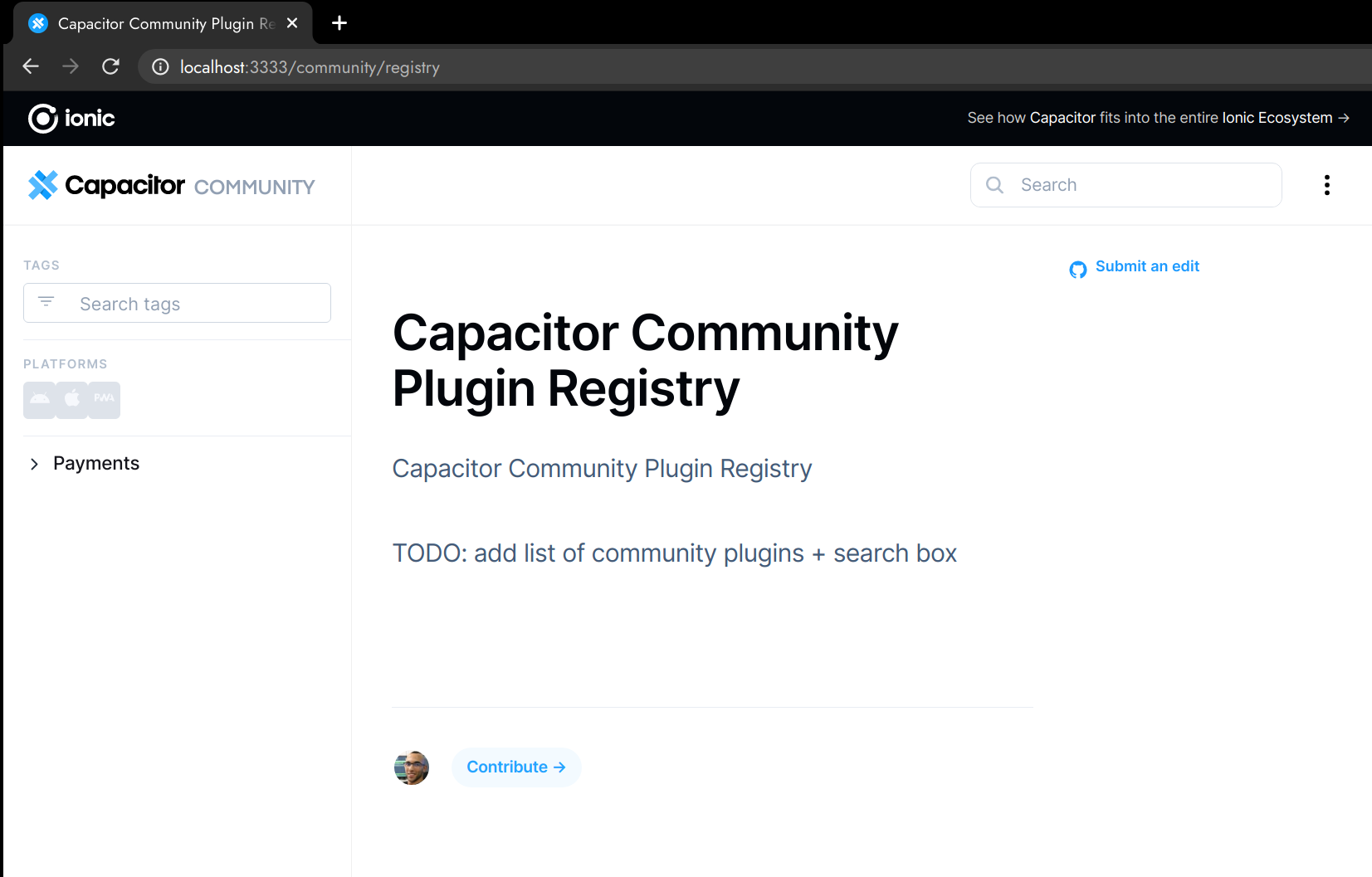Viewport: 1372px width, 877px height.
Task: Click the filter icon in tags search
Action: click(x=46, y=302)
